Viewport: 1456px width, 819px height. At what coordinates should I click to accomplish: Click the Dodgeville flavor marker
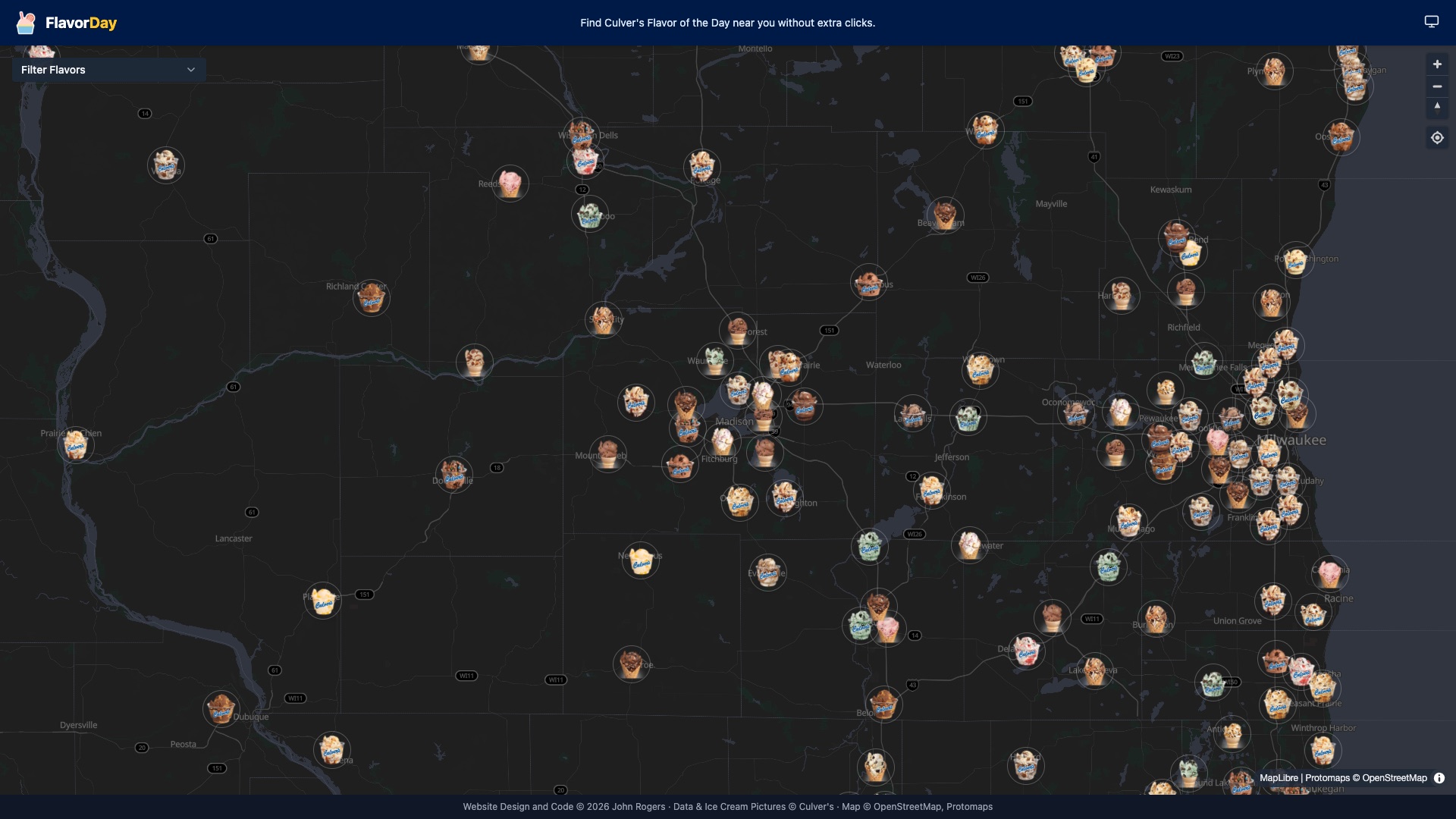454,475
